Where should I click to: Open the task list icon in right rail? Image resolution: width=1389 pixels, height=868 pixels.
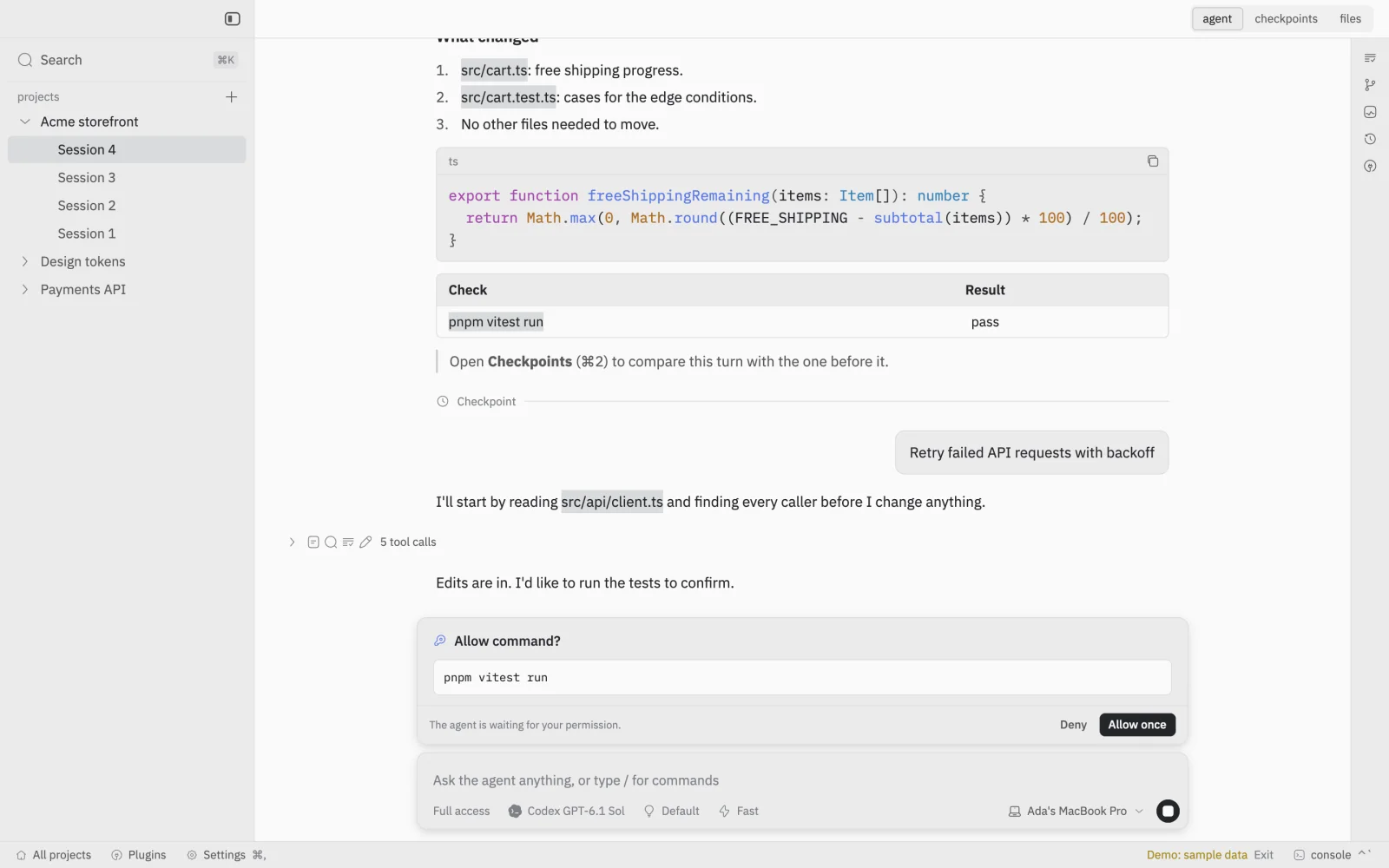click(x=1370, y=58)
